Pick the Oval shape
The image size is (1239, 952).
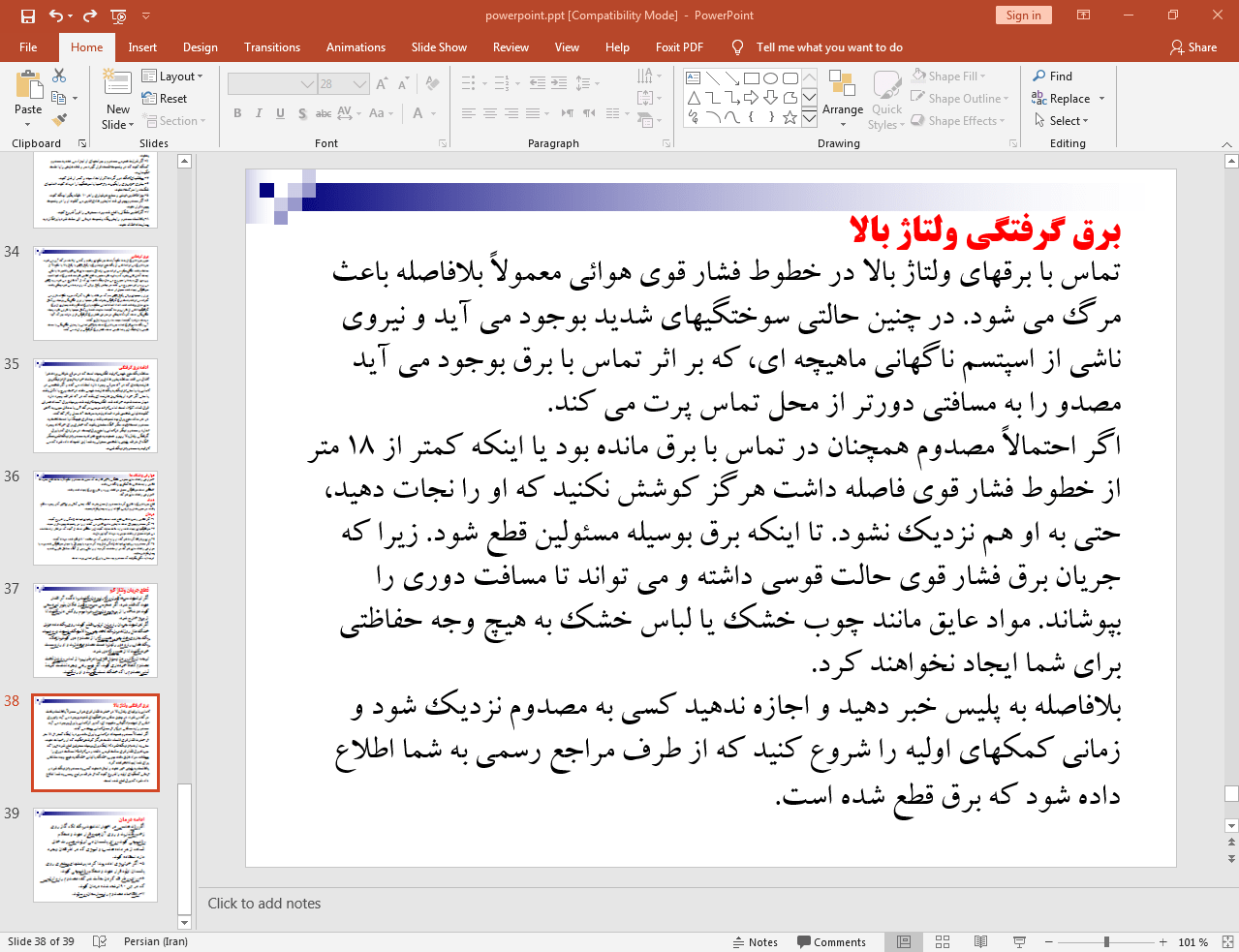770,78
